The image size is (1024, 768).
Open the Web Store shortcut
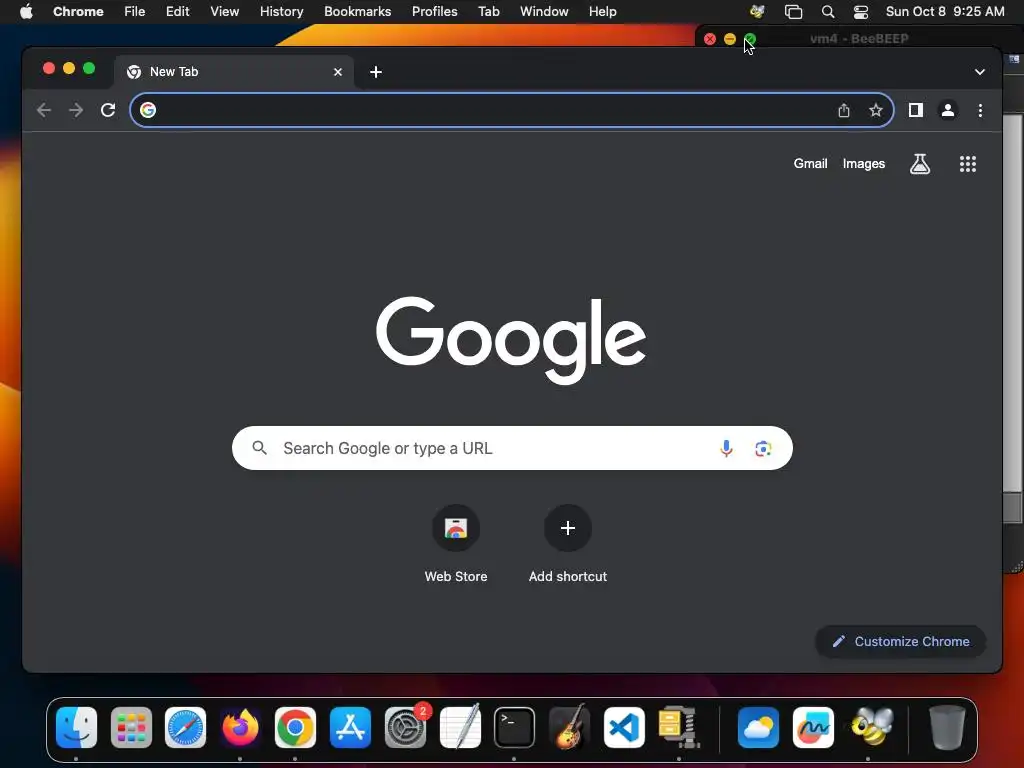[456, 544]
